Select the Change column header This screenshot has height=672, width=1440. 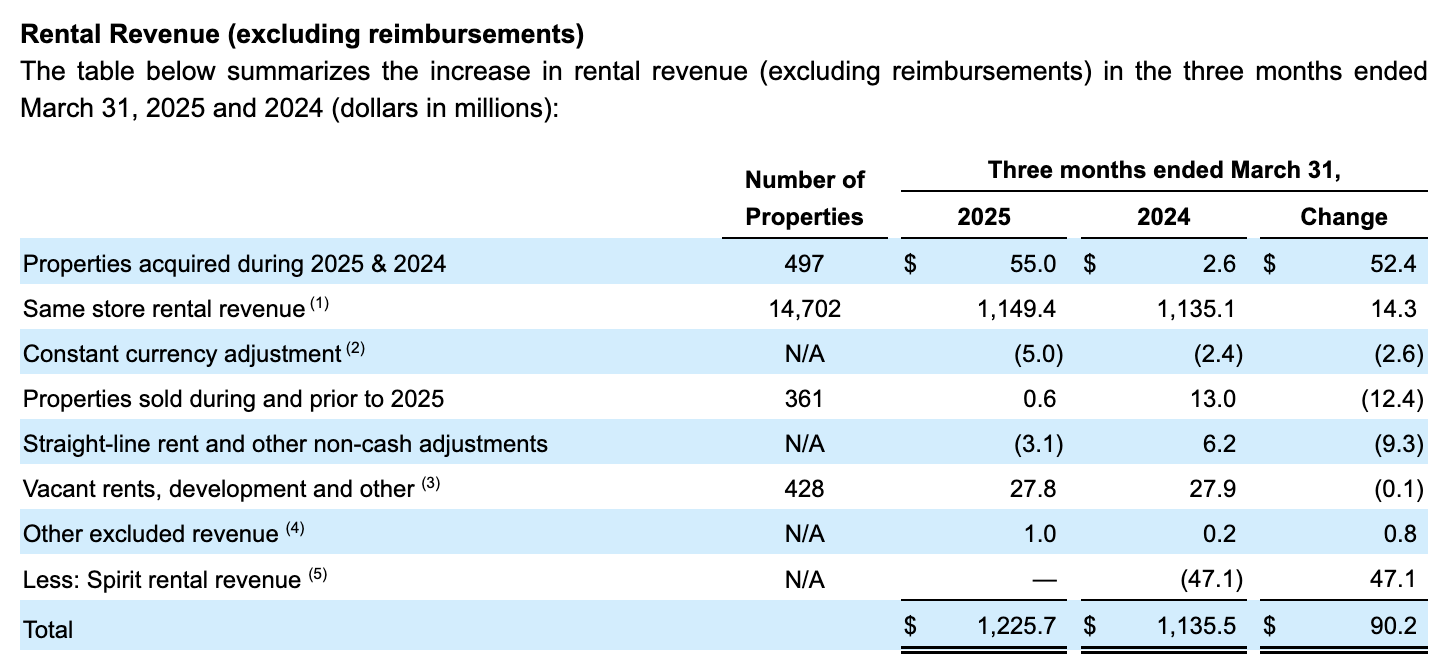1344,216
